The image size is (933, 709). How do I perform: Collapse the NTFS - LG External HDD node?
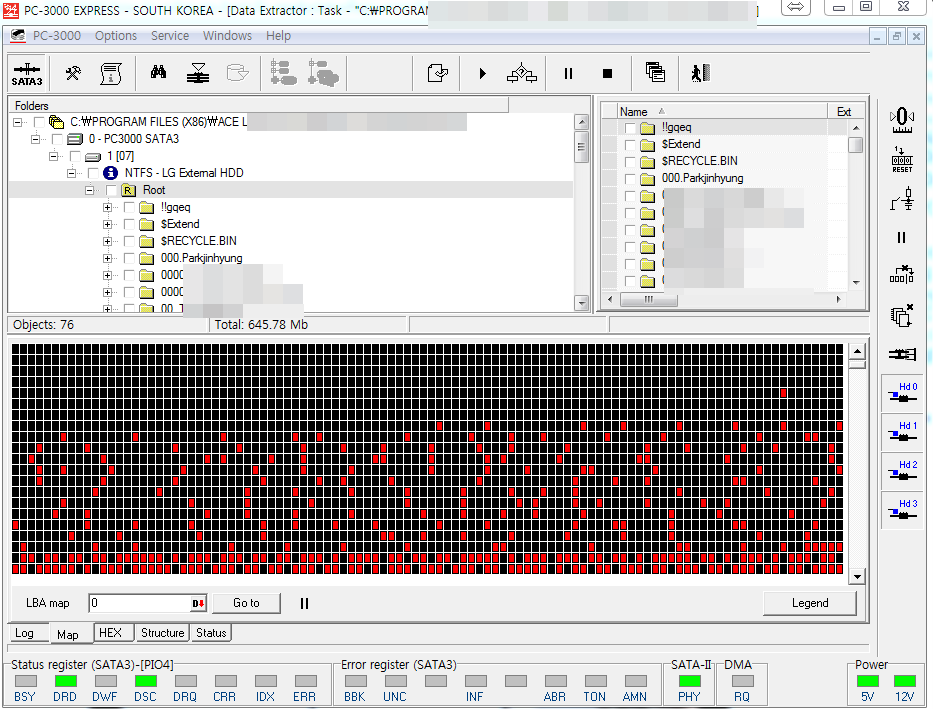(72, 173)
